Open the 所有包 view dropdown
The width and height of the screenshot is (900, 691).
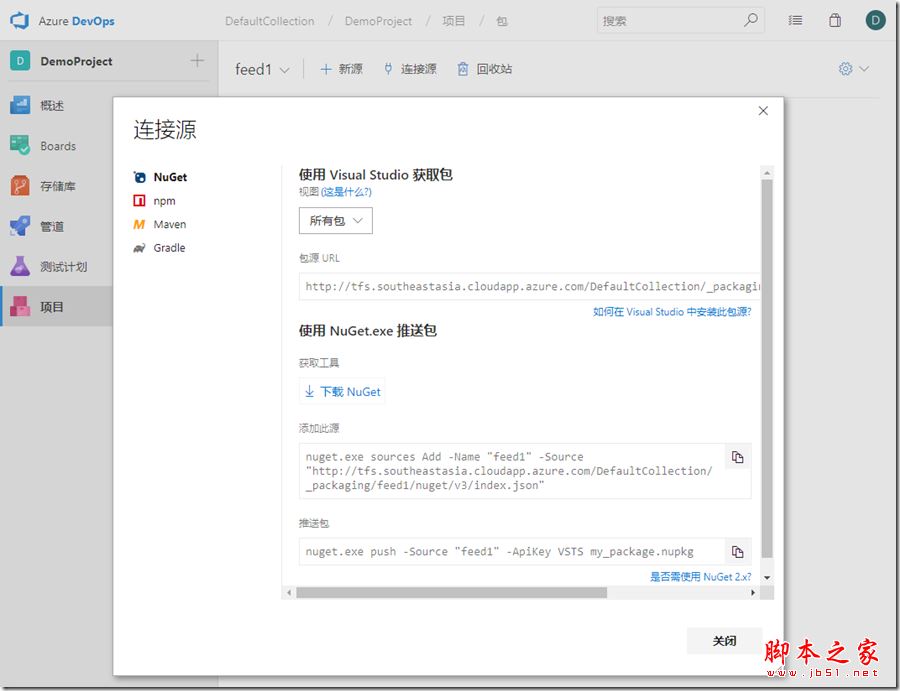336,220
